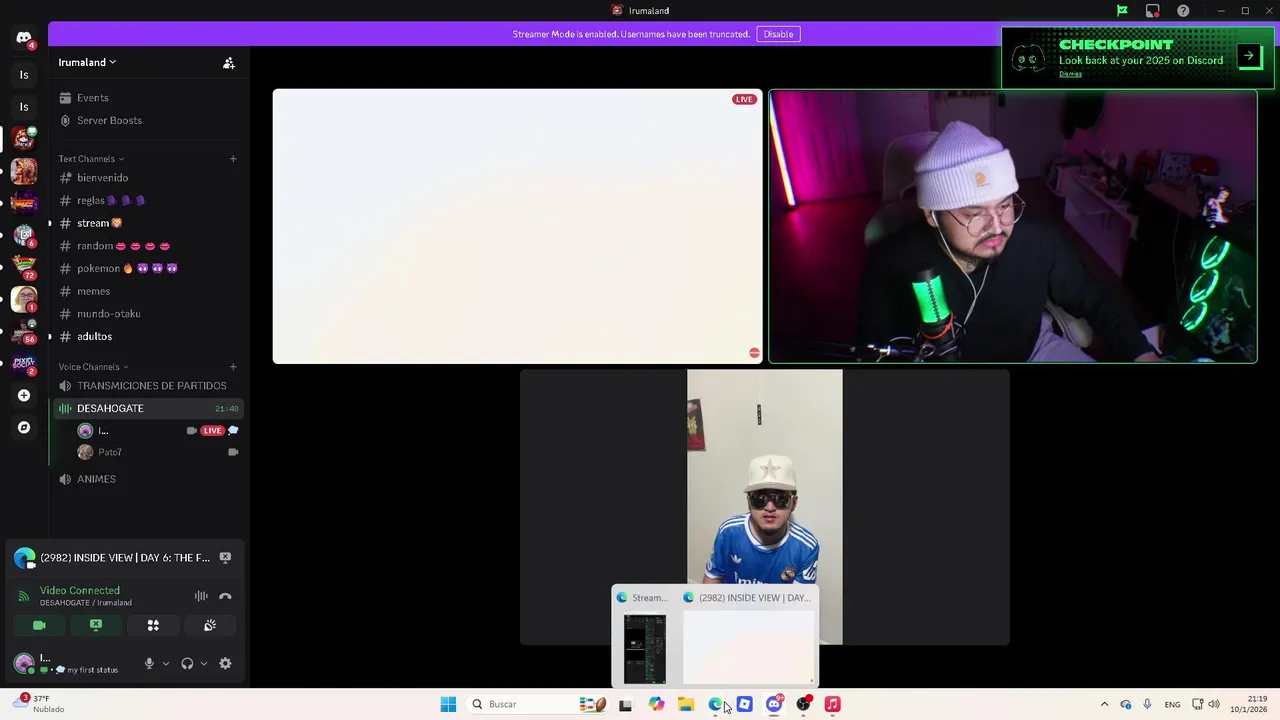
Task: Open Apple Music icon in the taskbar
Action: click(832, 704)
